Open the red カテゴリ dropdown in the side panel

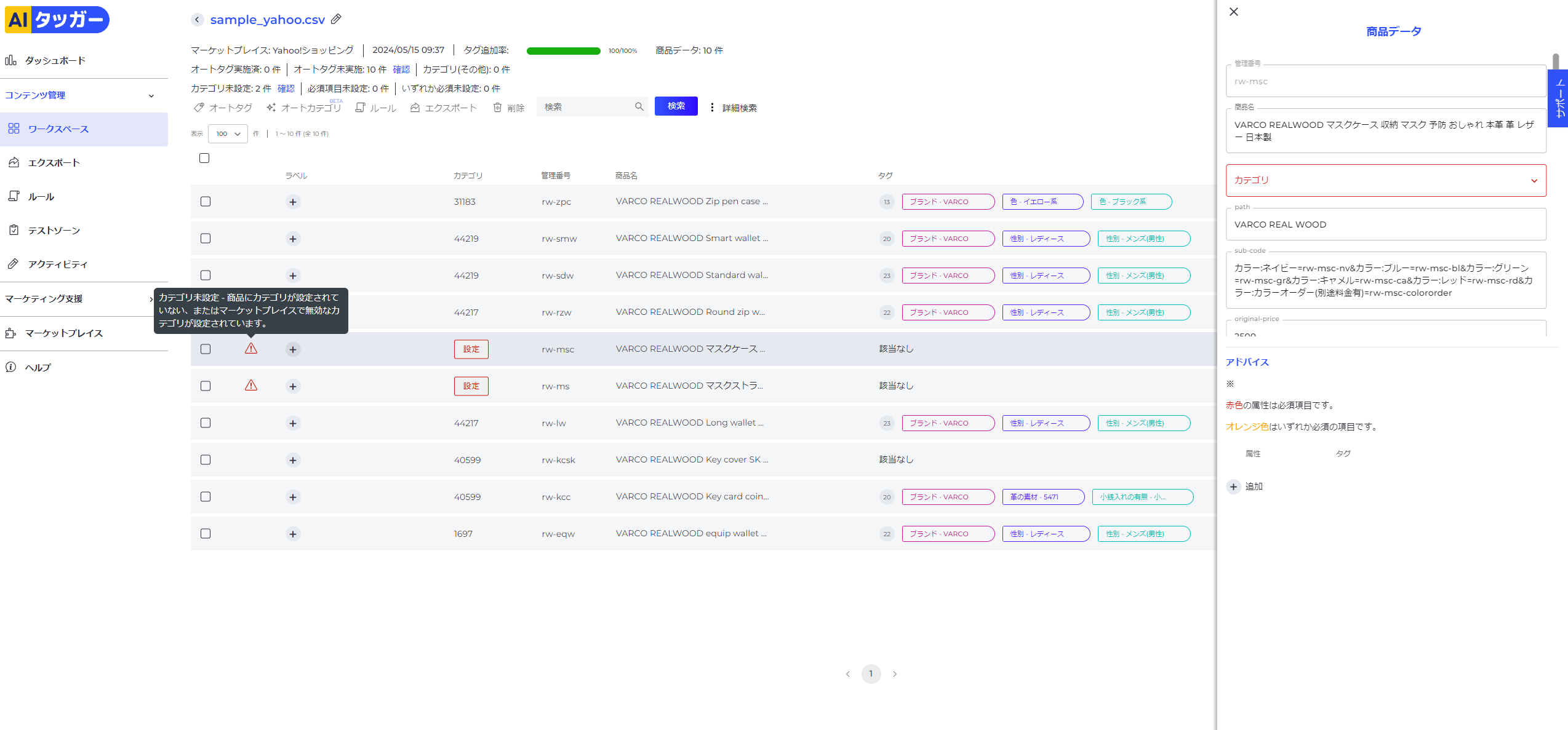click(1385, 180)
